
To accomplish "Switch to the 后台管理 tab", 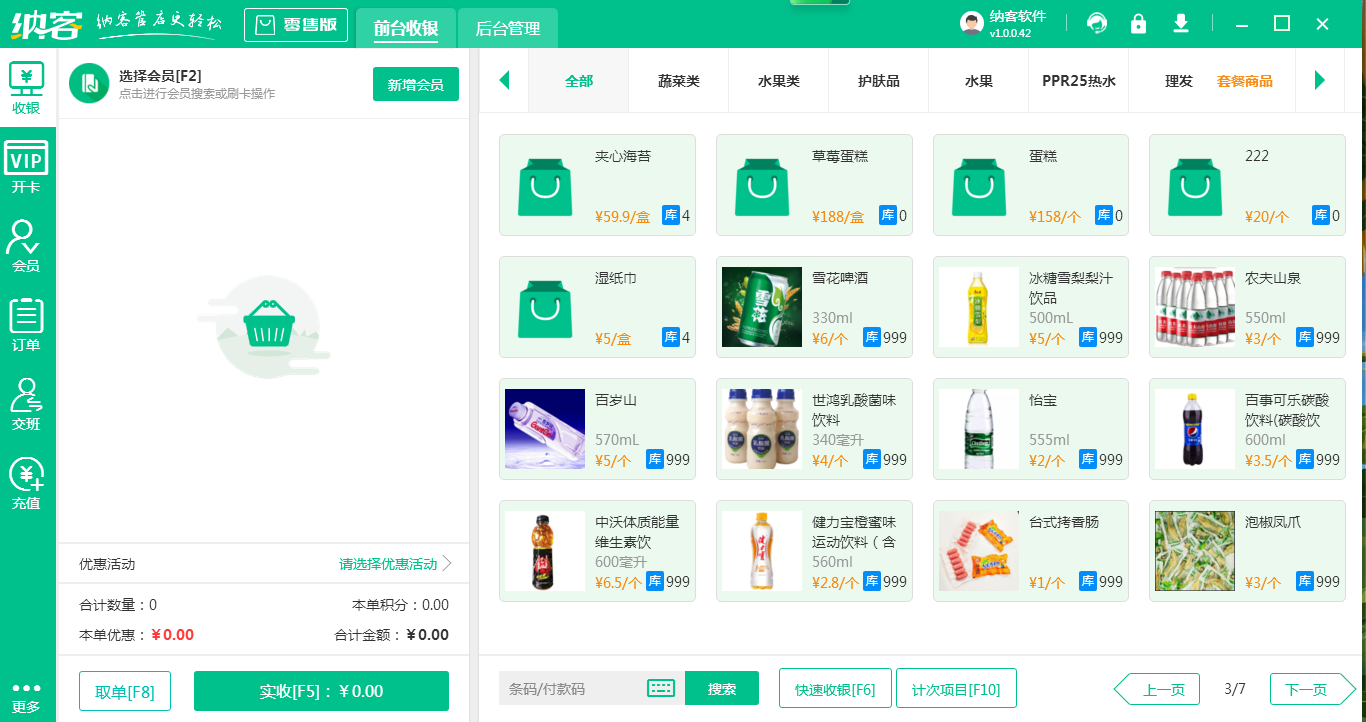I will click(x=507, y=29).
